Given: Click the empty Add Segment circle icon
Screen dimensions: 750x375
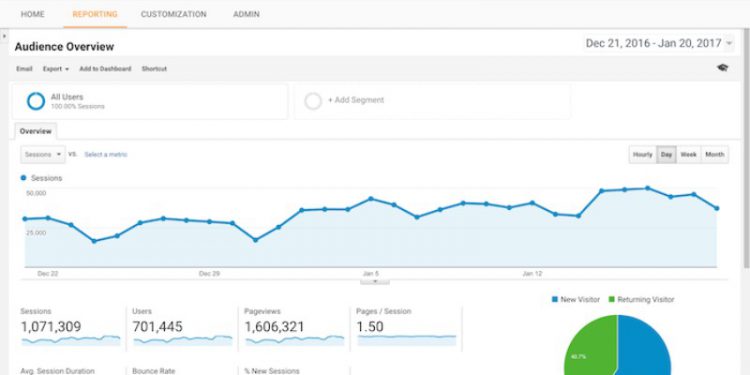Looking at the screenshot, I should click(x=313, y=101).
